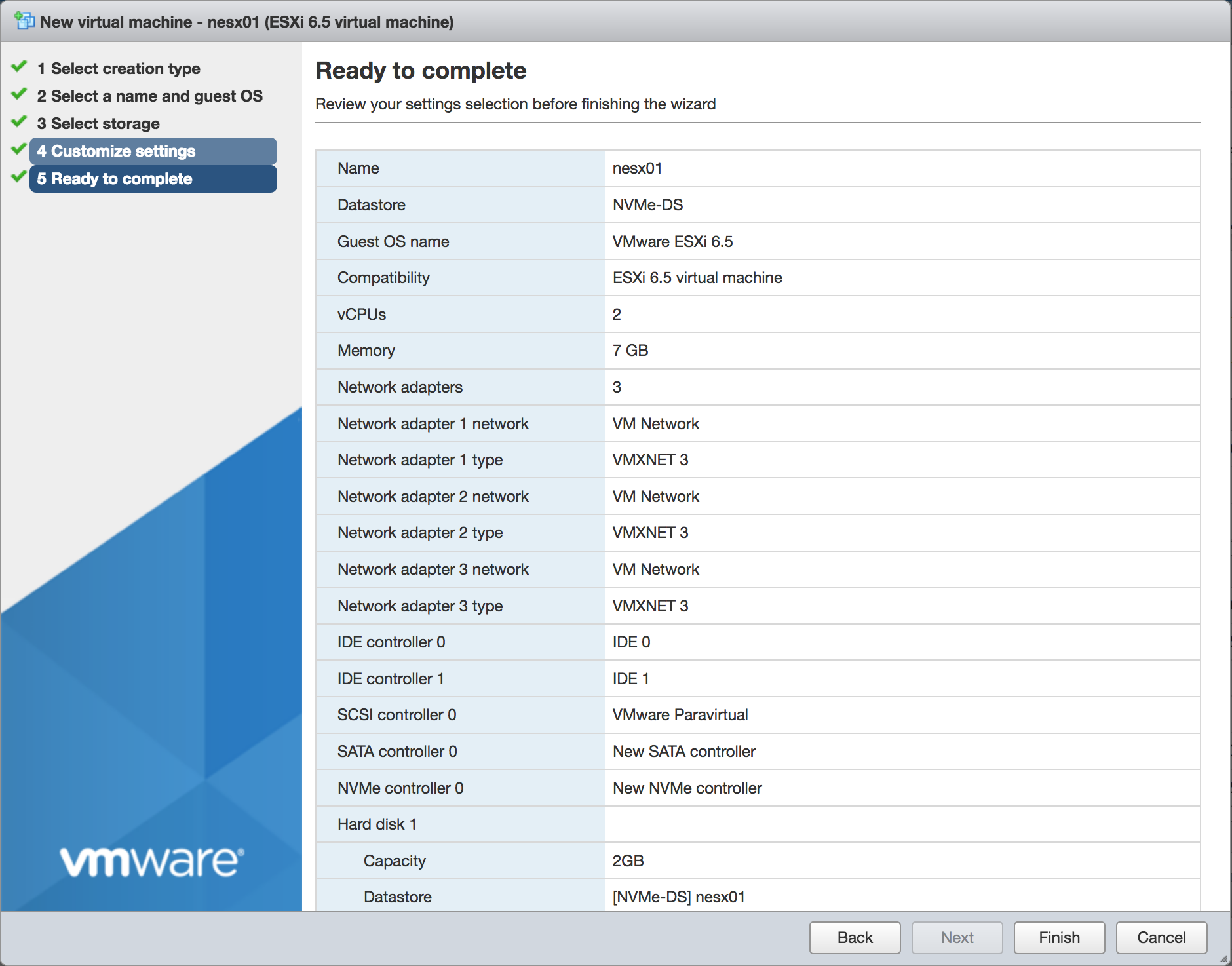Click Network adapter 1 network value
This screenshot has width=1232, height=966.
pos(656,424)
